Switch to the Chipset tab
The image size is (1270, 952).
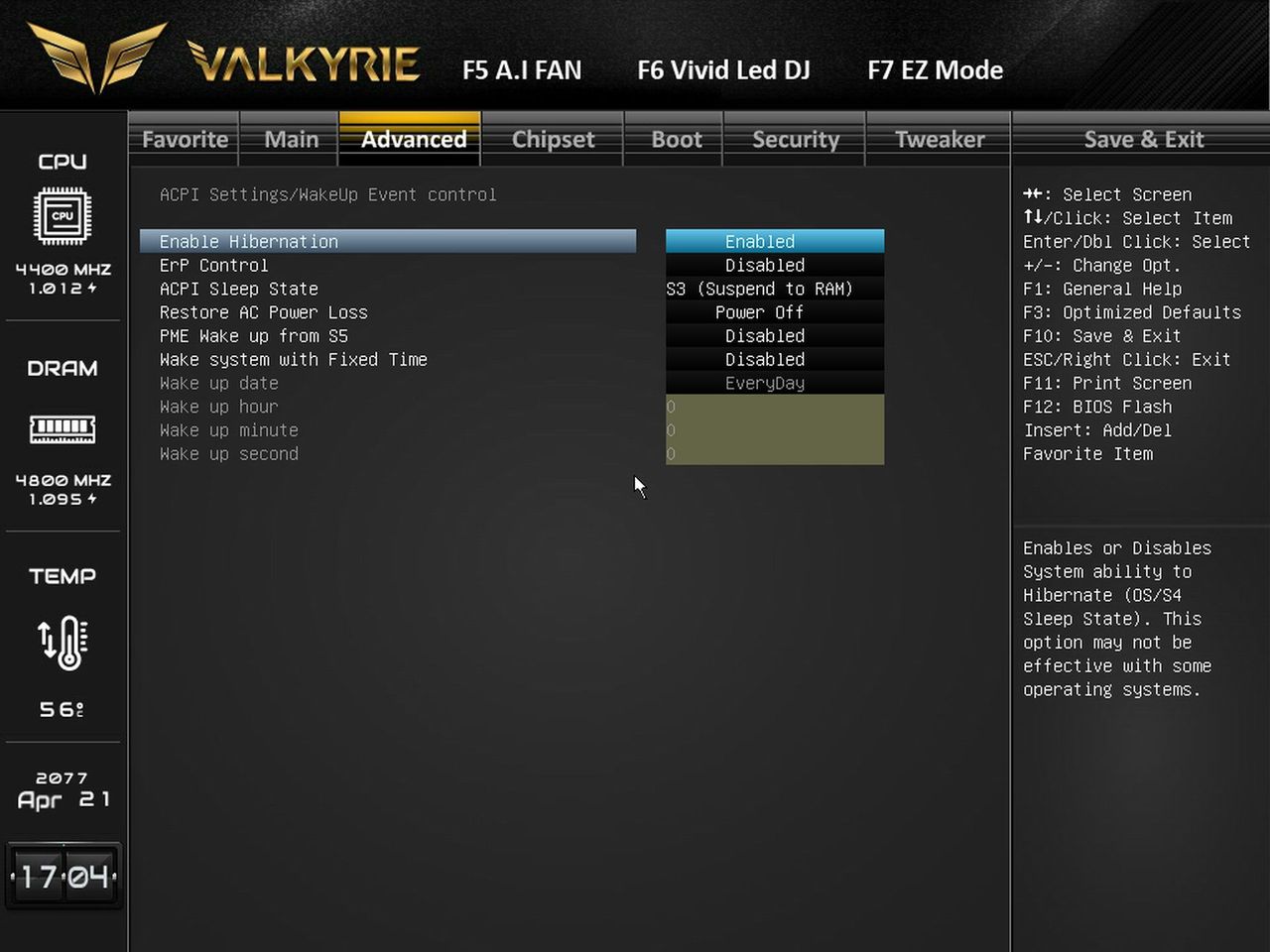pyautogui.click(x=553, y=140)
